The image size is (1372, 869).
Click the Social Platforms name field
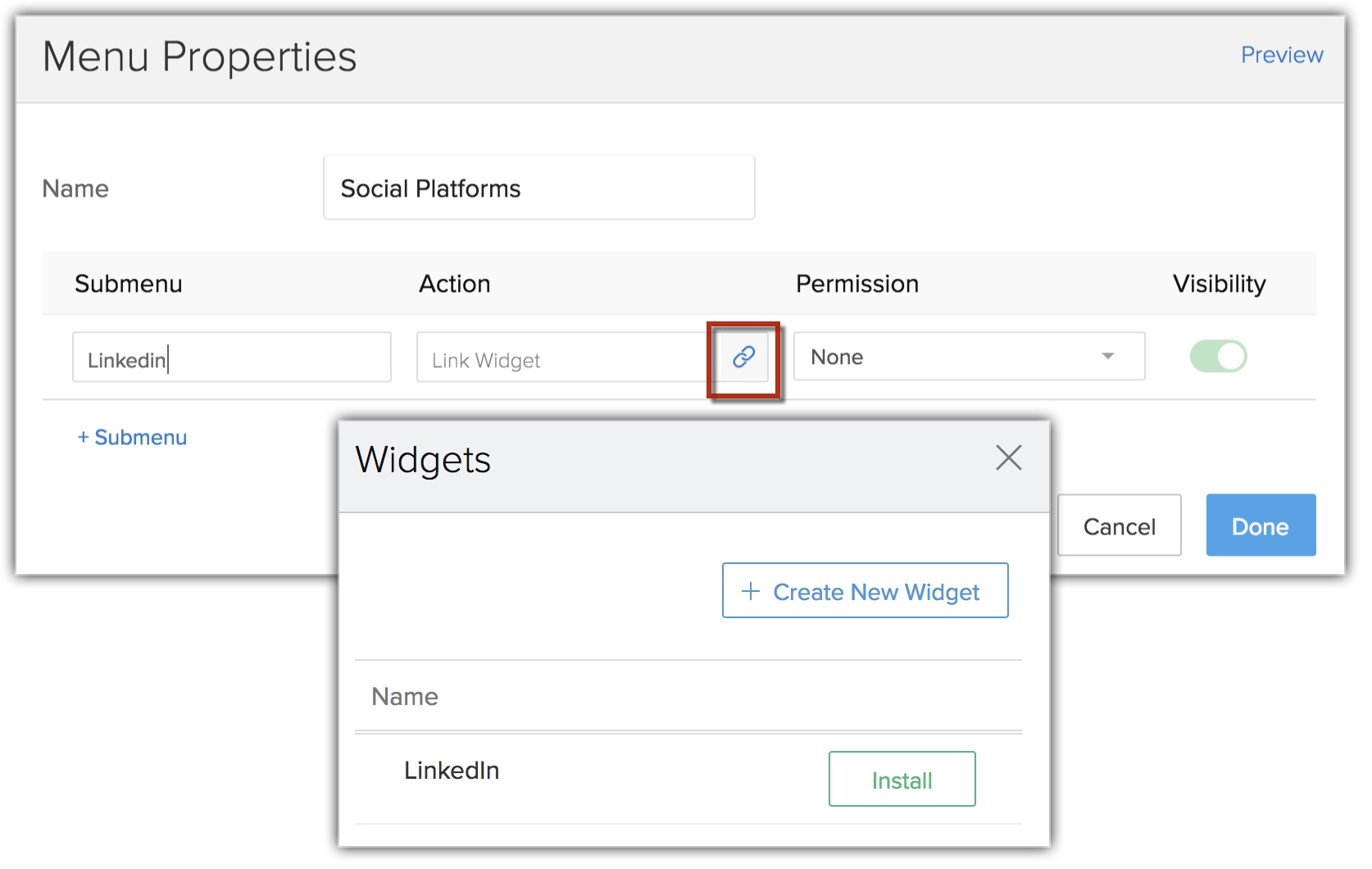(538, 189)
